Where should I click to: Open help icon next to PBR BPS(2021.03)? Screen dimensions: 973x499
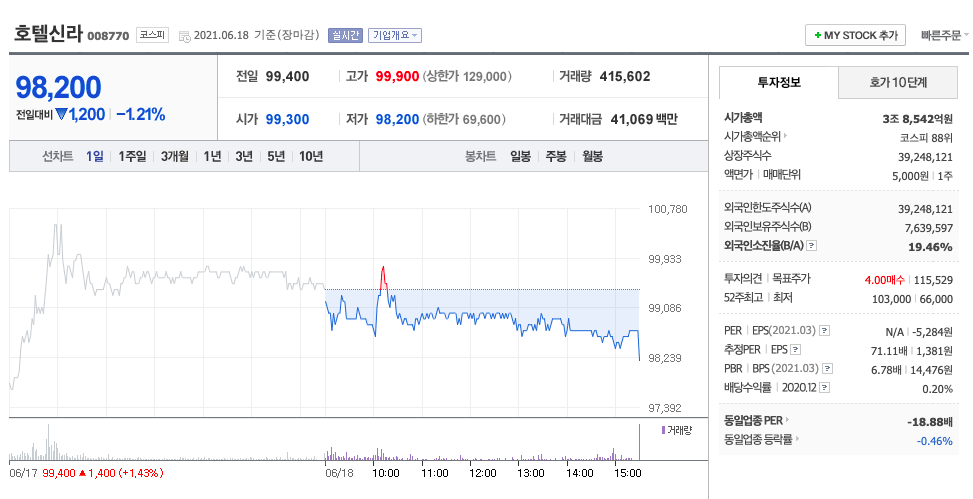click(x=827, y=369)
